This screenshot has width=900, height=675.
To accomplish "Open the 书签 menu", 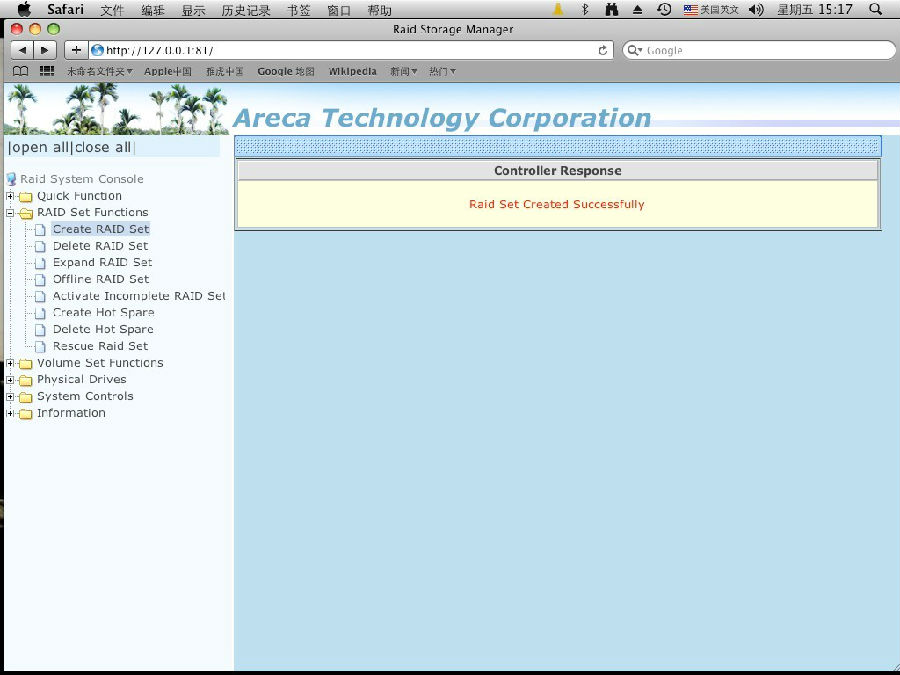I will [298, 10].
